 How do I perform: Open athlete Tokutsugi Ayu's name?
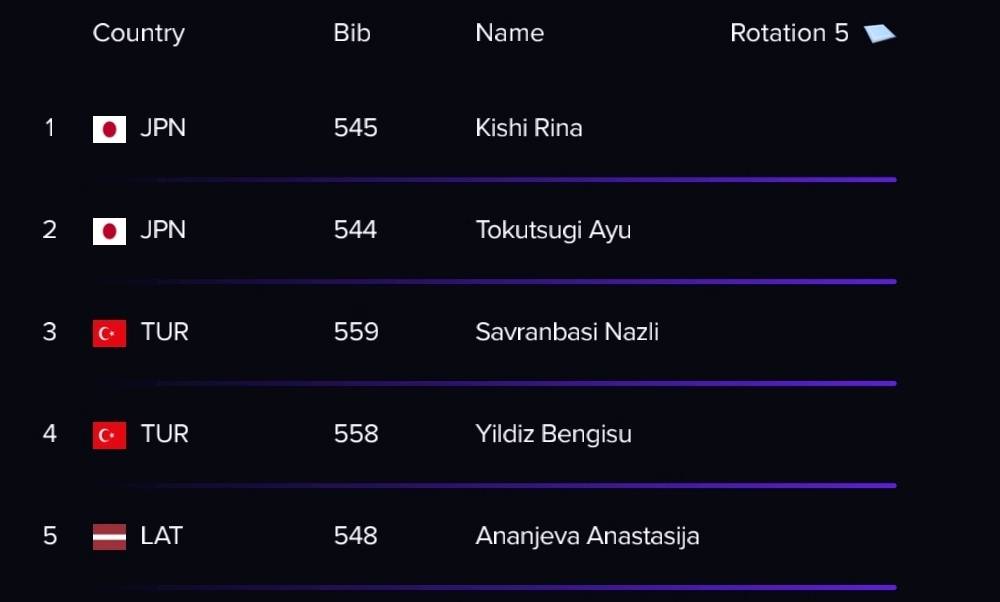(553, 230)
